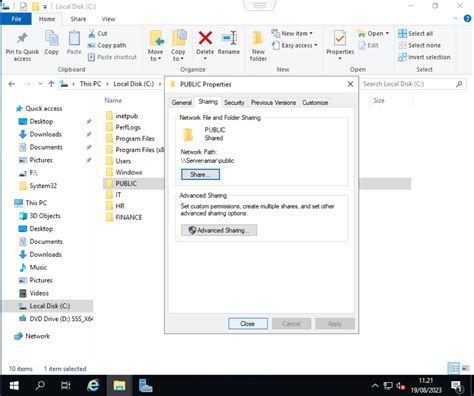Click Copy path in ribbon
Screen dimensions: 474x396
pos(107,45)
